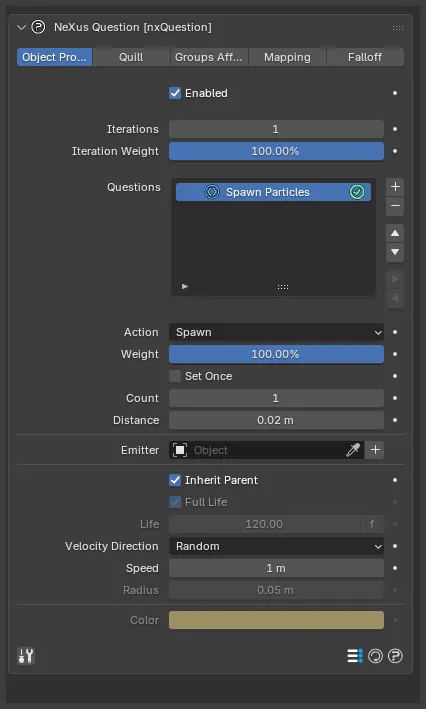Click the circled-P icon at bottom right

pyautogui.click(x=395, y=656)
